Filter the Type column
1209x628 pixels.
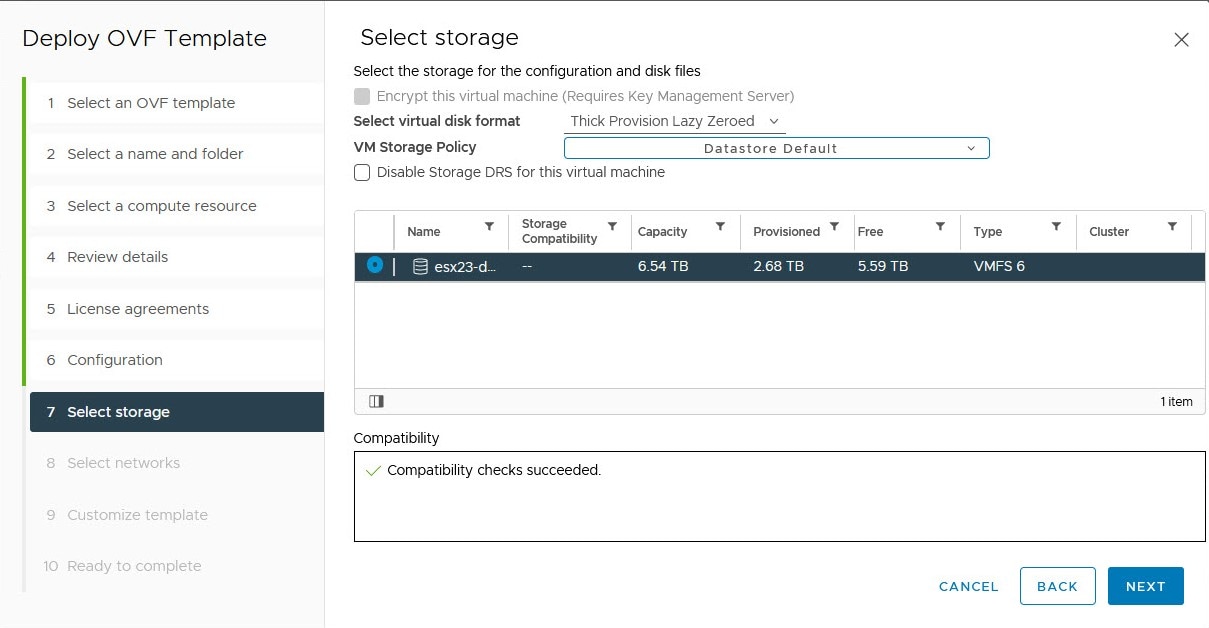pyautogui.click(x=1056, y=227)
